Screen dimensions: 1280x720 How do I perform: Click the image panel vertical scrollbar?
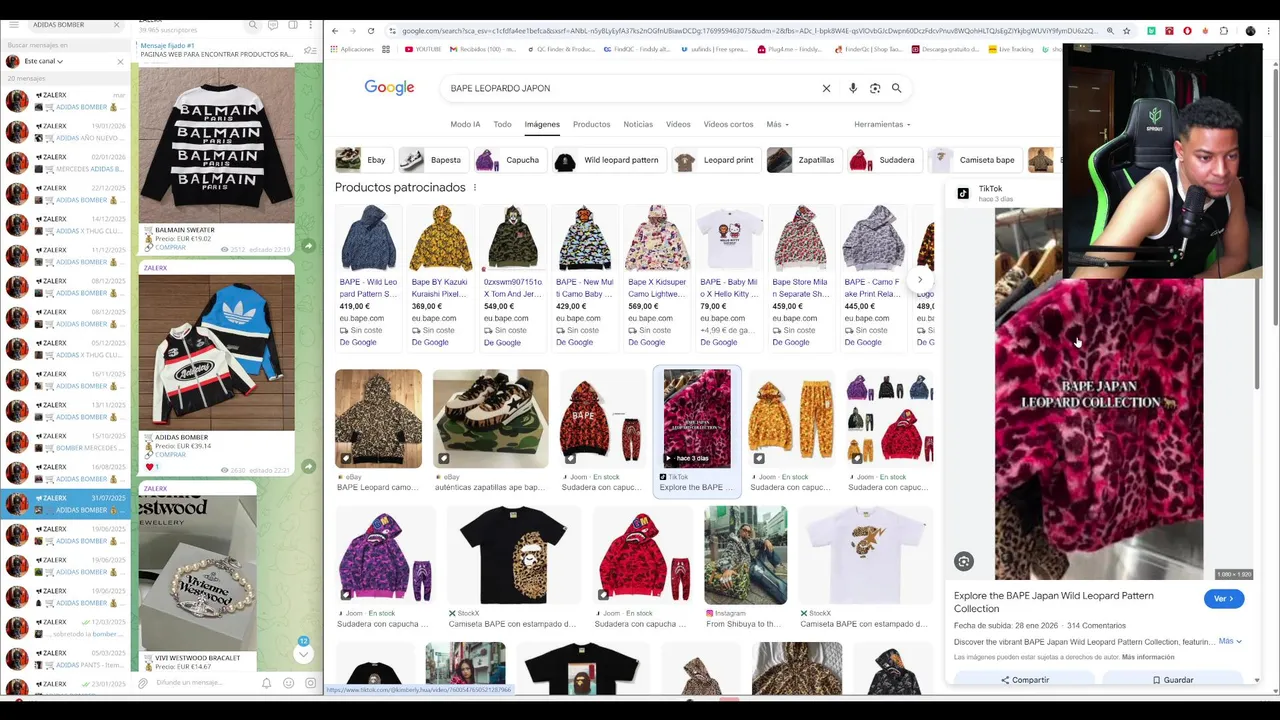1257,335
